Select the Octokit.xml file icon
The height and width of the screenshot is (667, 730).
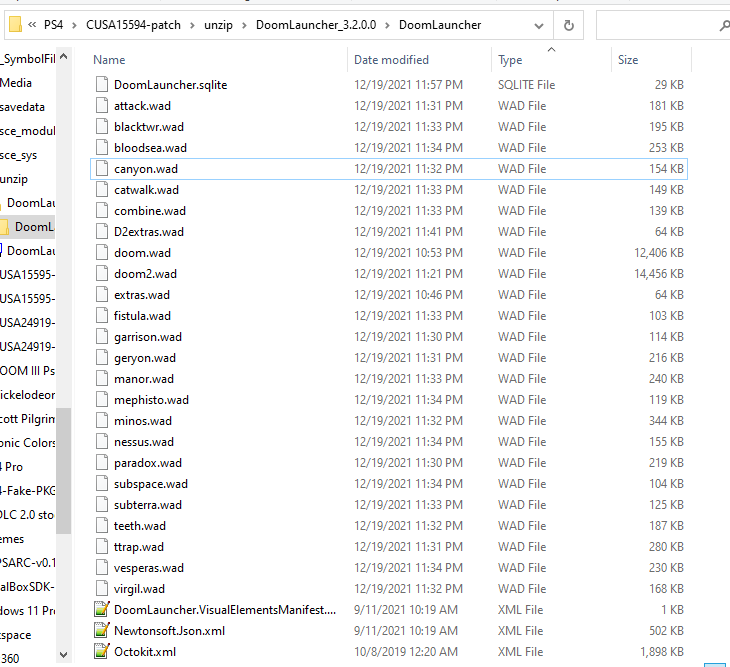pos(102,651)
